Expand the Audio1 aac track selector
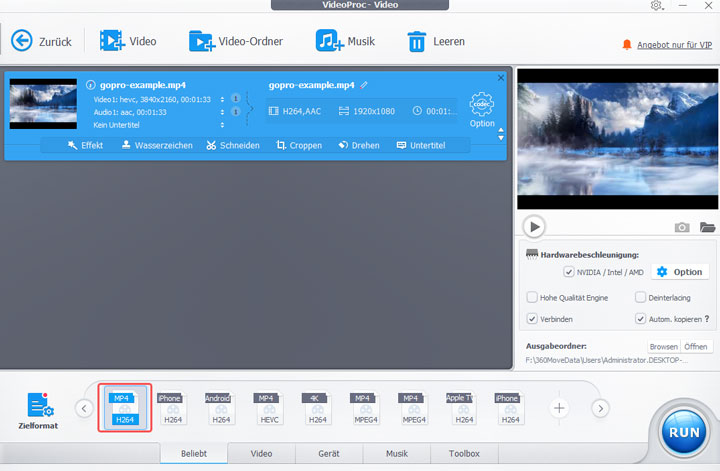 pyautogui.click(x=222, y=112)
